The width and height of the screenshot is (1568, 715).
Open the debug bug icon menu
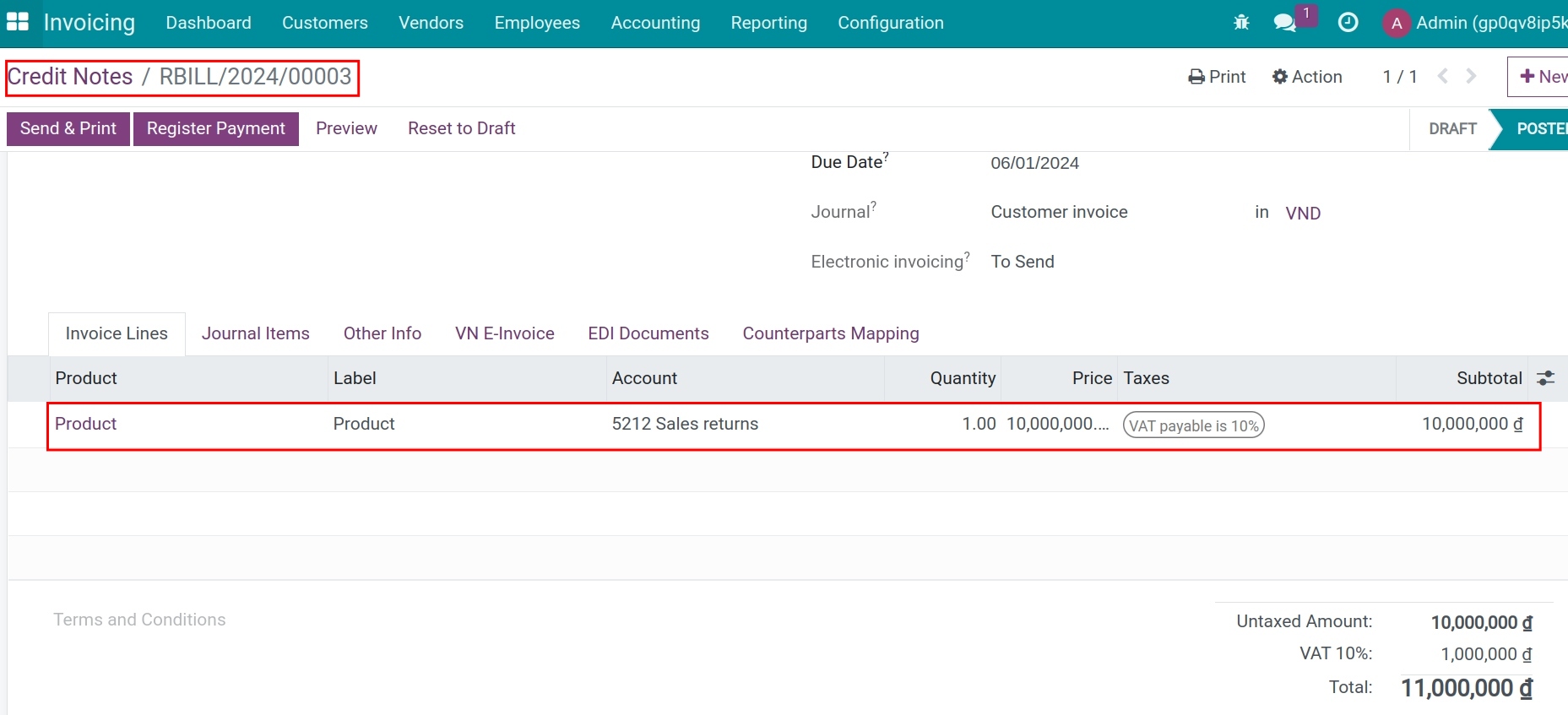click(x=1241, y=23)
